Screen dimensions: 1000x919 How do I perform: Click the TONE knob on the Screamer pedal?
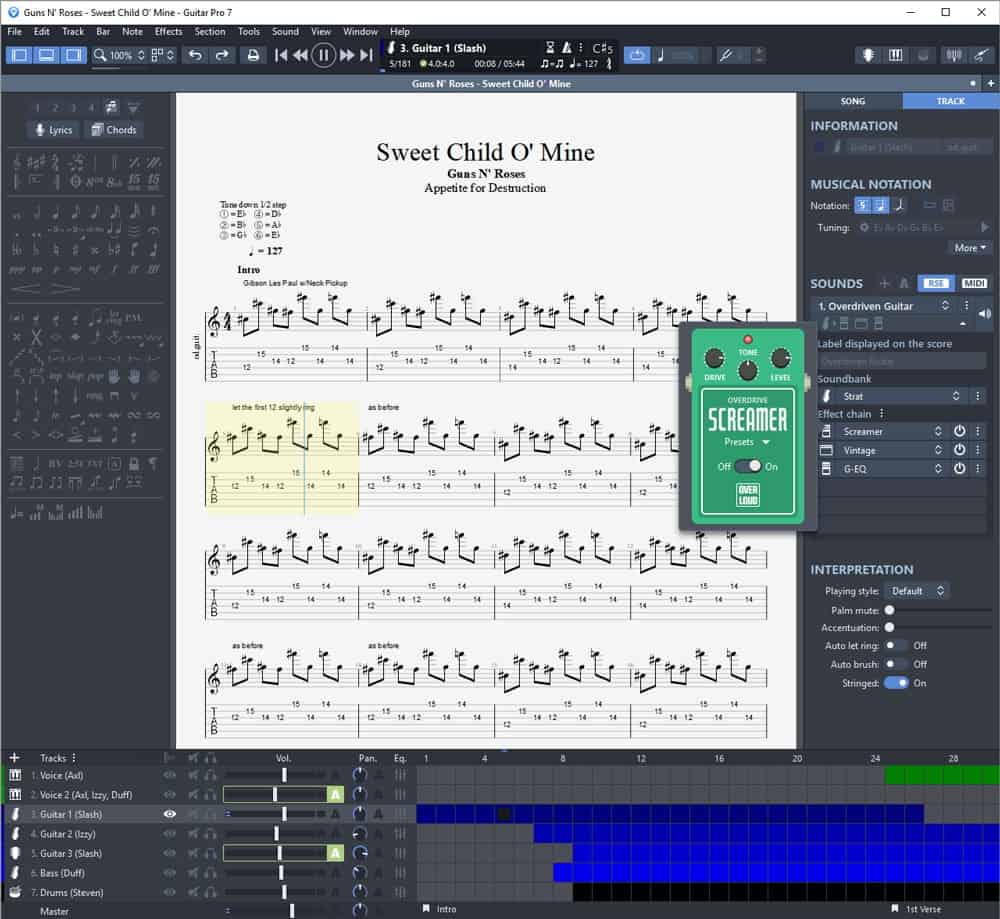[747, 370]
